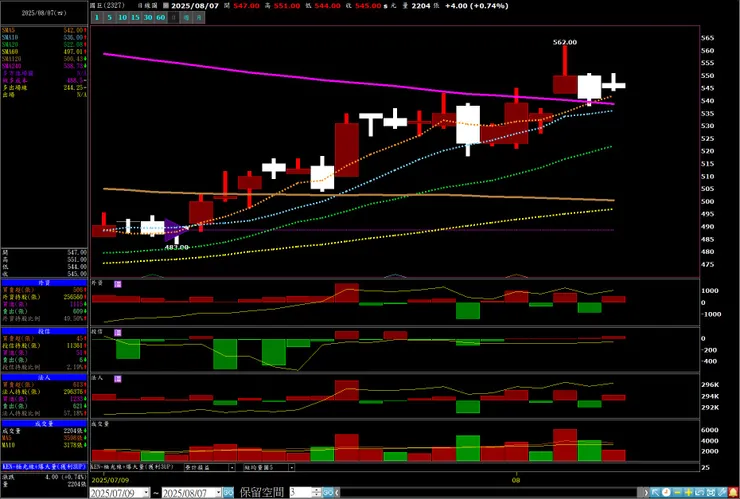The image size is (740, 499).
Task: Select the 成交量 blue header in left panel
Action: pyautogui.click(x=44, y=423)
